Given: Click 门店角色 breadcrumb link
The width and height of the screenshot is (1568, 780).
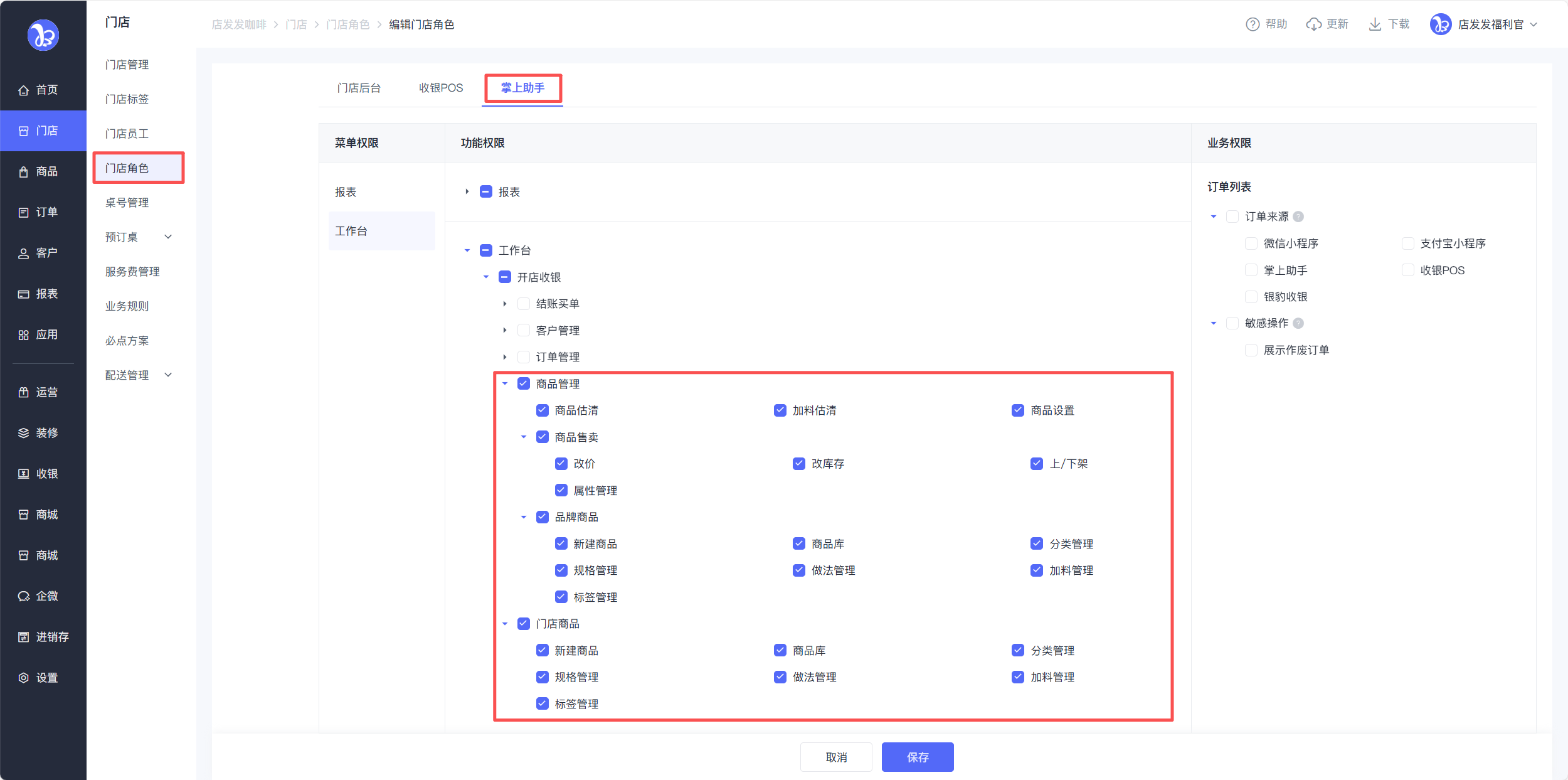Looking at the screenshot, I should tap(347, 24).
